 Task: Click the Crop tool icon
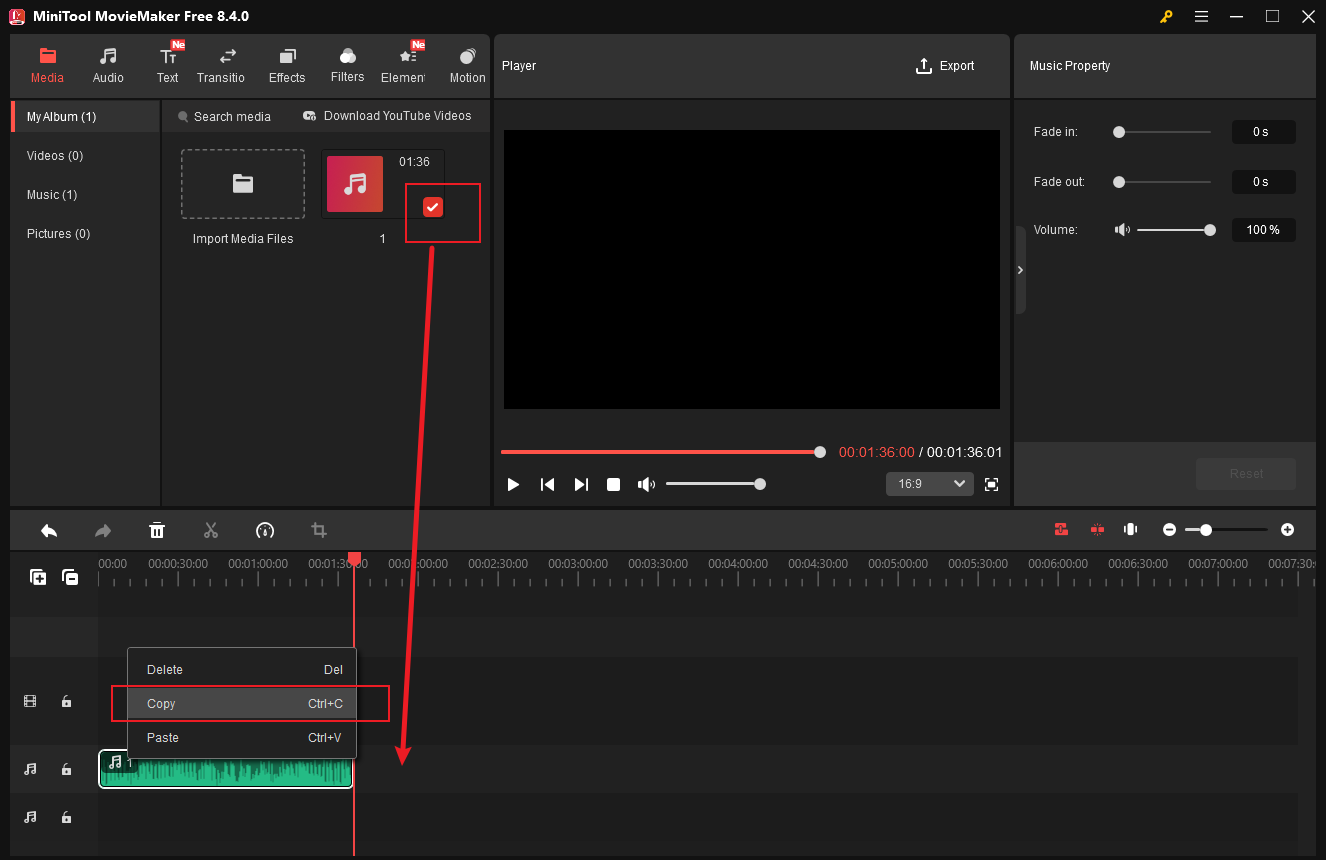[318, 530]
